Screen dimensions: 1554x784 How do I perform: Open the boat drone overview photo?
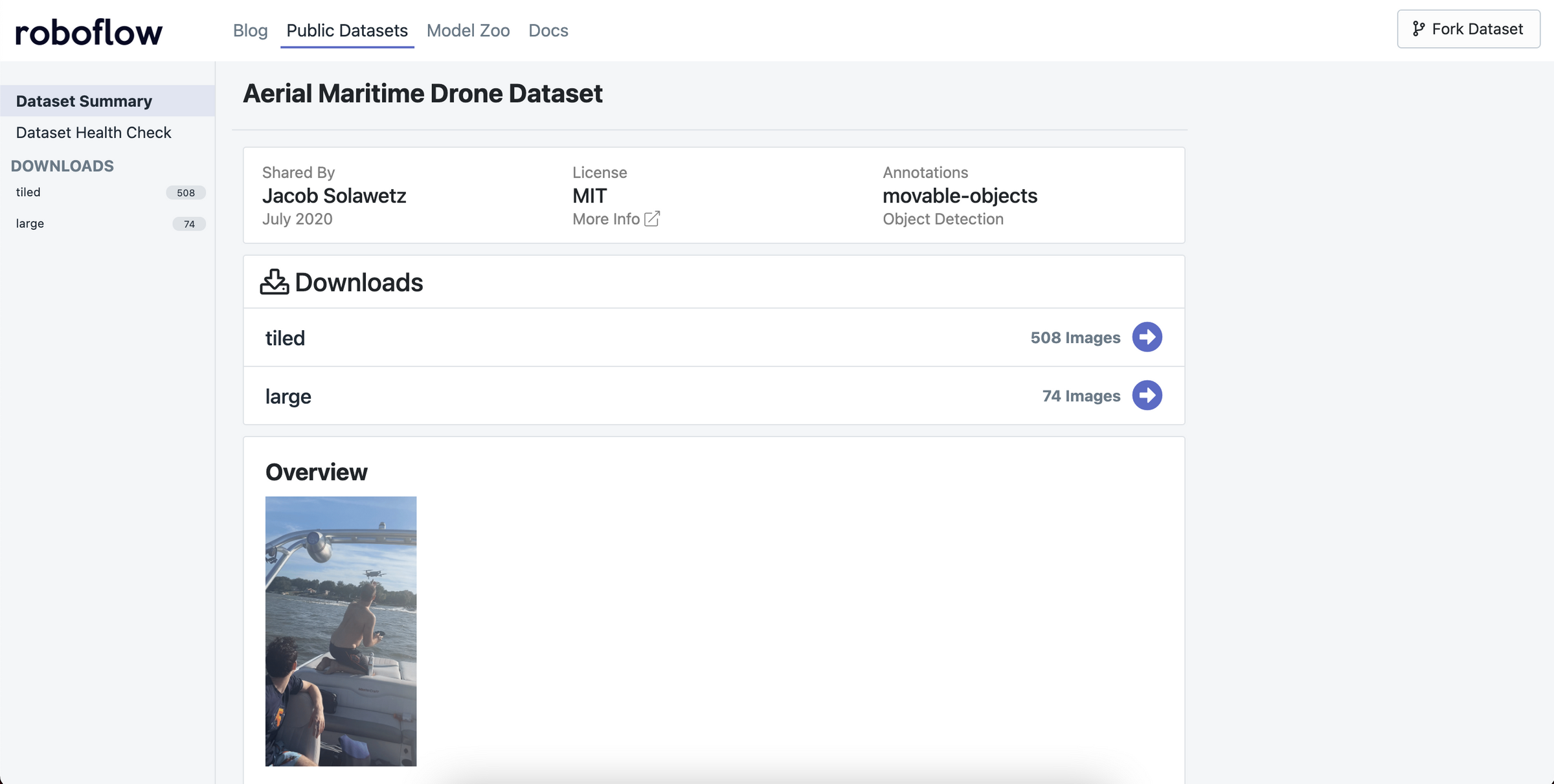coord(341,631)
